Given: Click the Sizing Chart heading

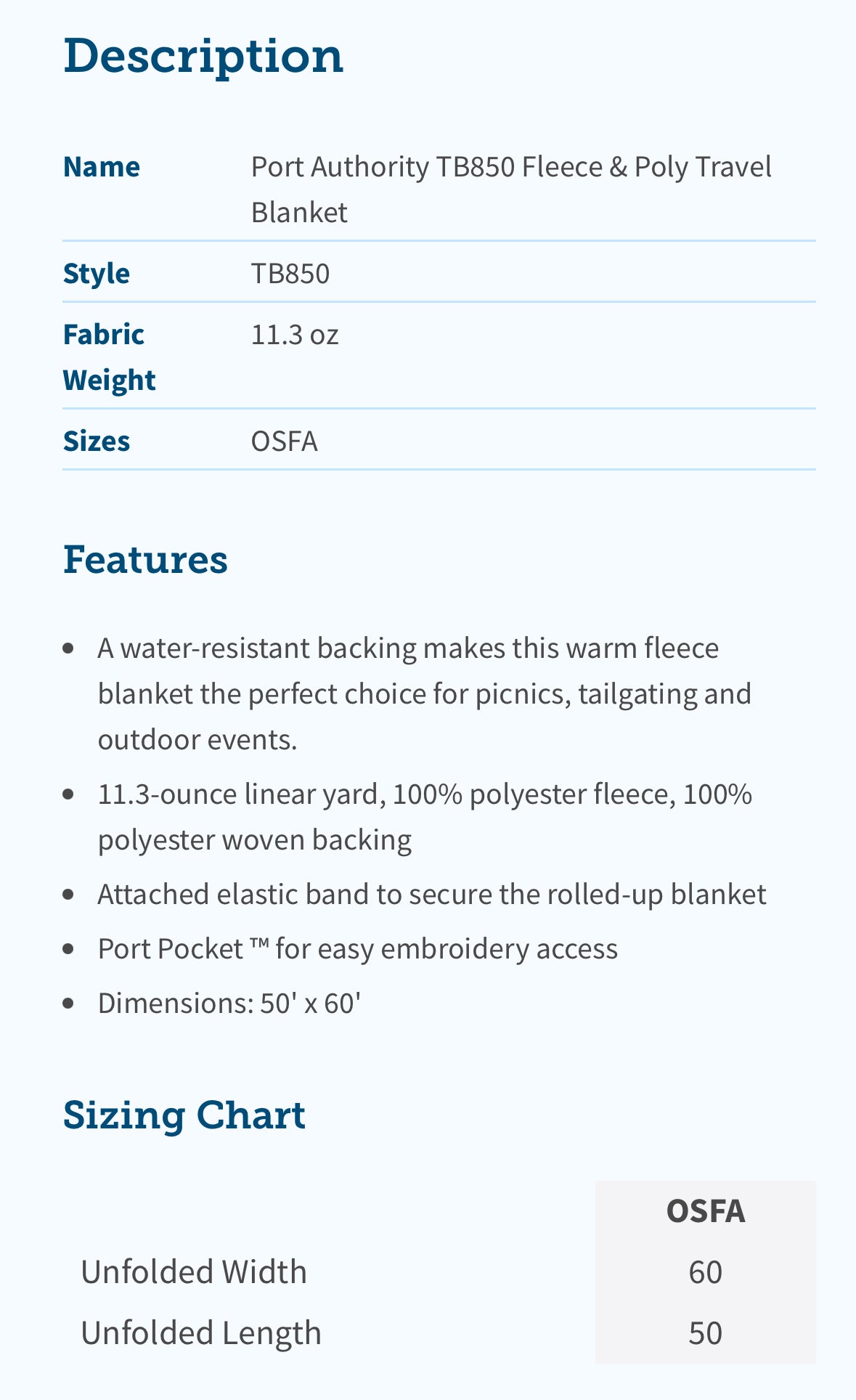Looking at the screenshot, I should pyautogui.click(x=184, y=1115).
